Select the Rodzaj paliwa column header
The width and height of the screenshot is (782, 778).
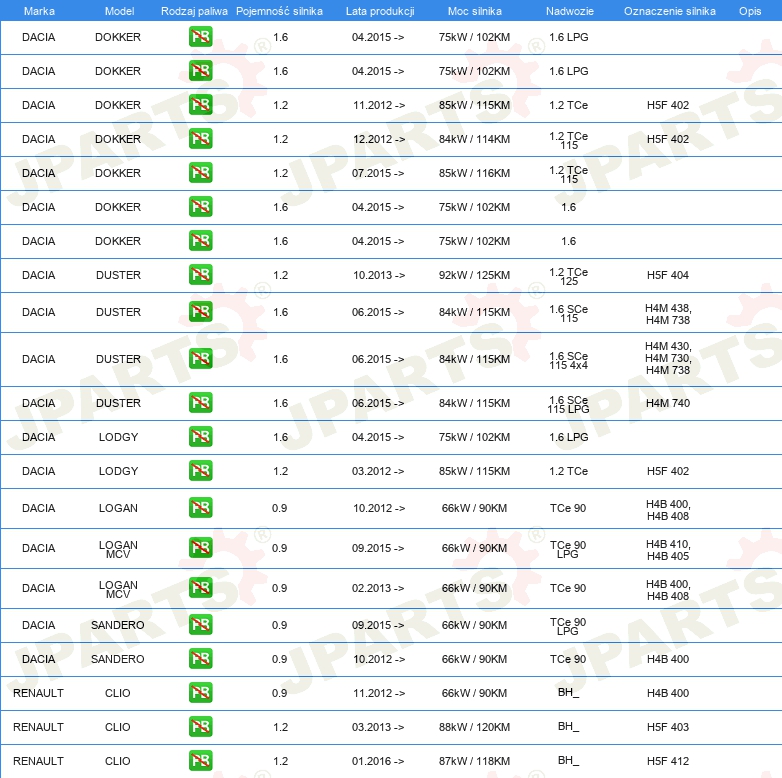tap(194, 10)
